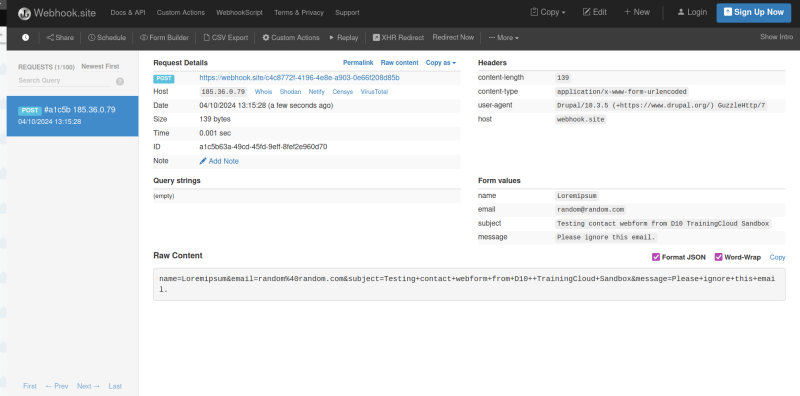
Task: Click the search help question icon
Action: pos(120,81)
